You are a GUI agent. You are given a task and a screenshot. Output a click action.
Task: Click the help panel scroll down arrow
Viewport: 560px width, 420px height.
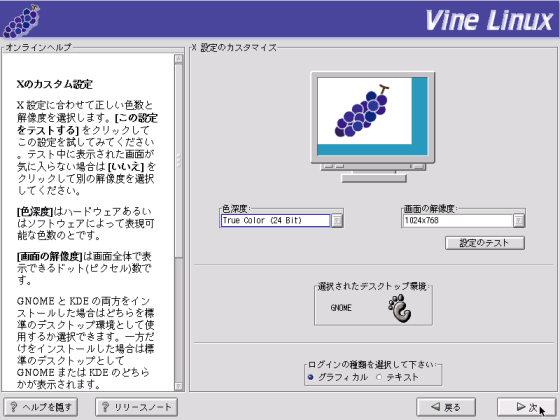pyautogui.click(x=179, y=386)
